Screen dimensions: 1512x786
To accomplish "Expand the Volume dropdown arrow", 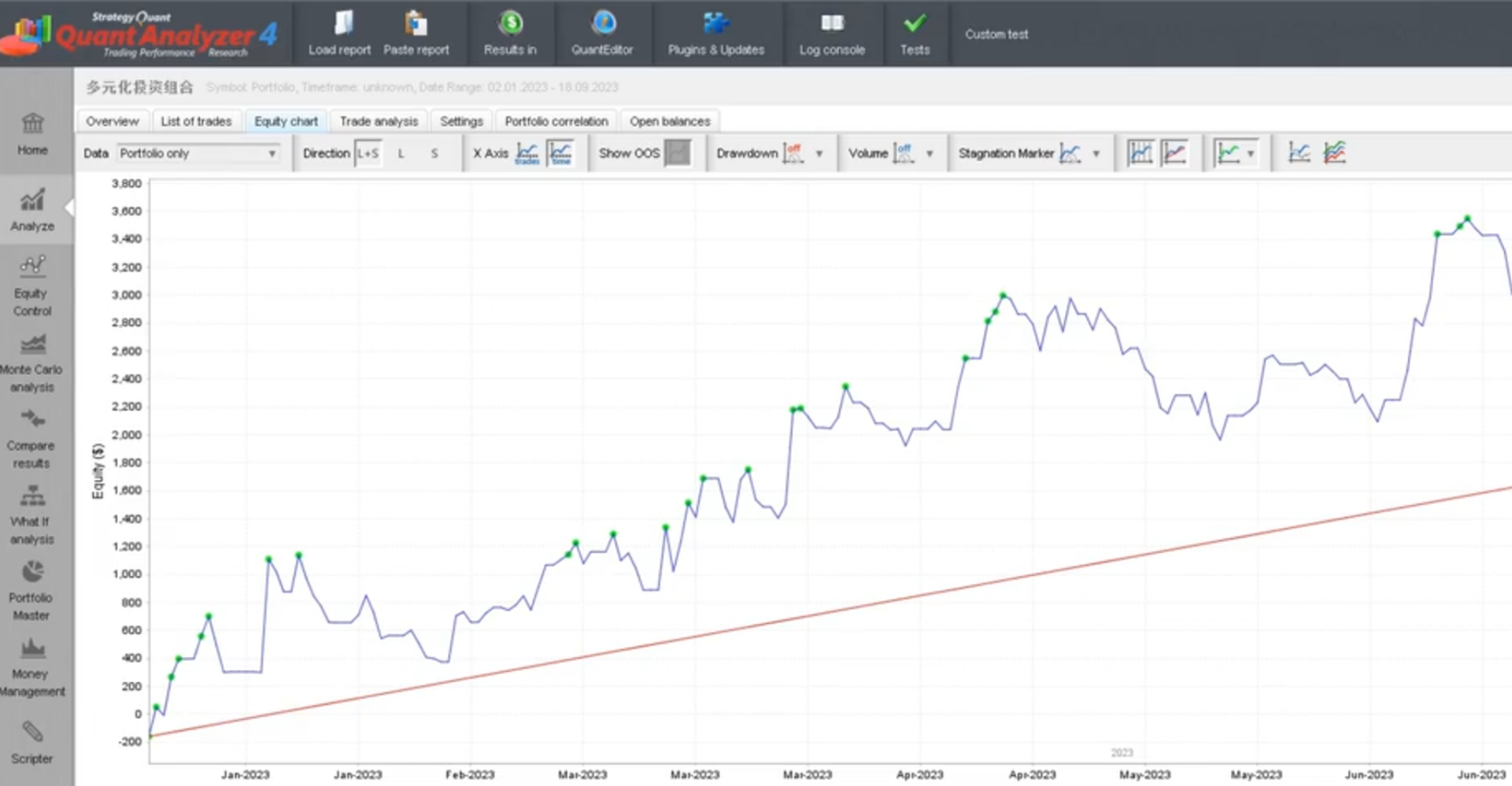I will 929,154.
